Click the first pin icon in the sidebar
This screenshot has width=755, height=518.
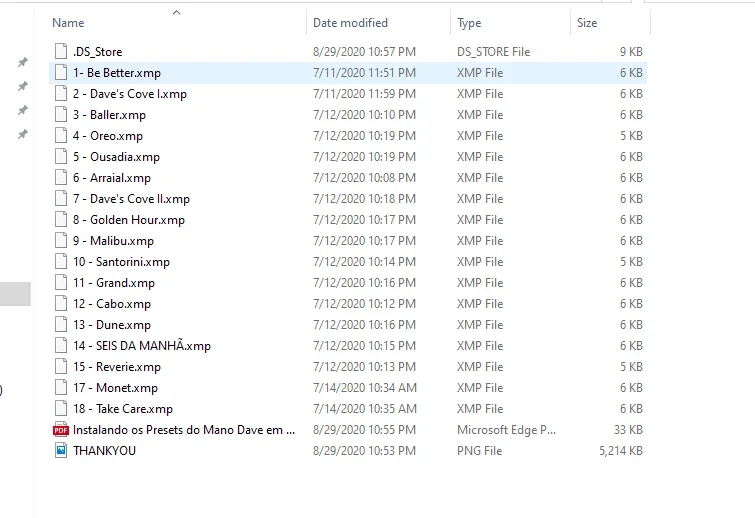coord(23,62)
